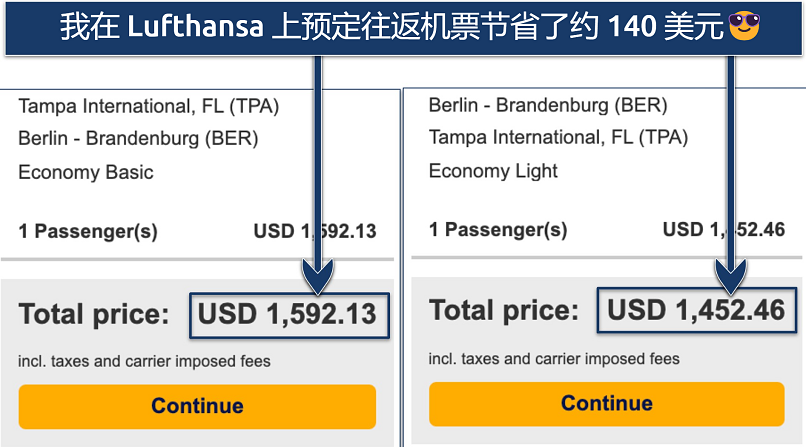Click the arrow pointing at USD 1,452.46
Image resolution: width=806 pixels, height=447 pixels.
coord(731,180)
